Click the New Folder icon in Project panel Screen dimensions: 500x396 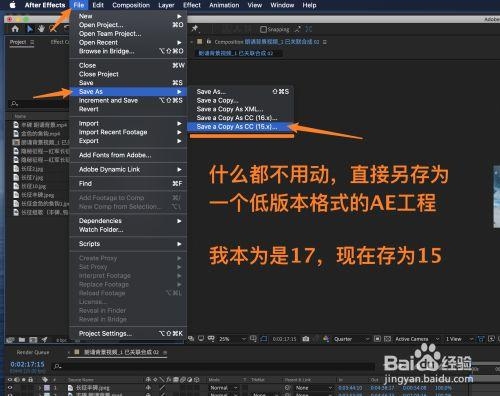[x=22, y=340]
